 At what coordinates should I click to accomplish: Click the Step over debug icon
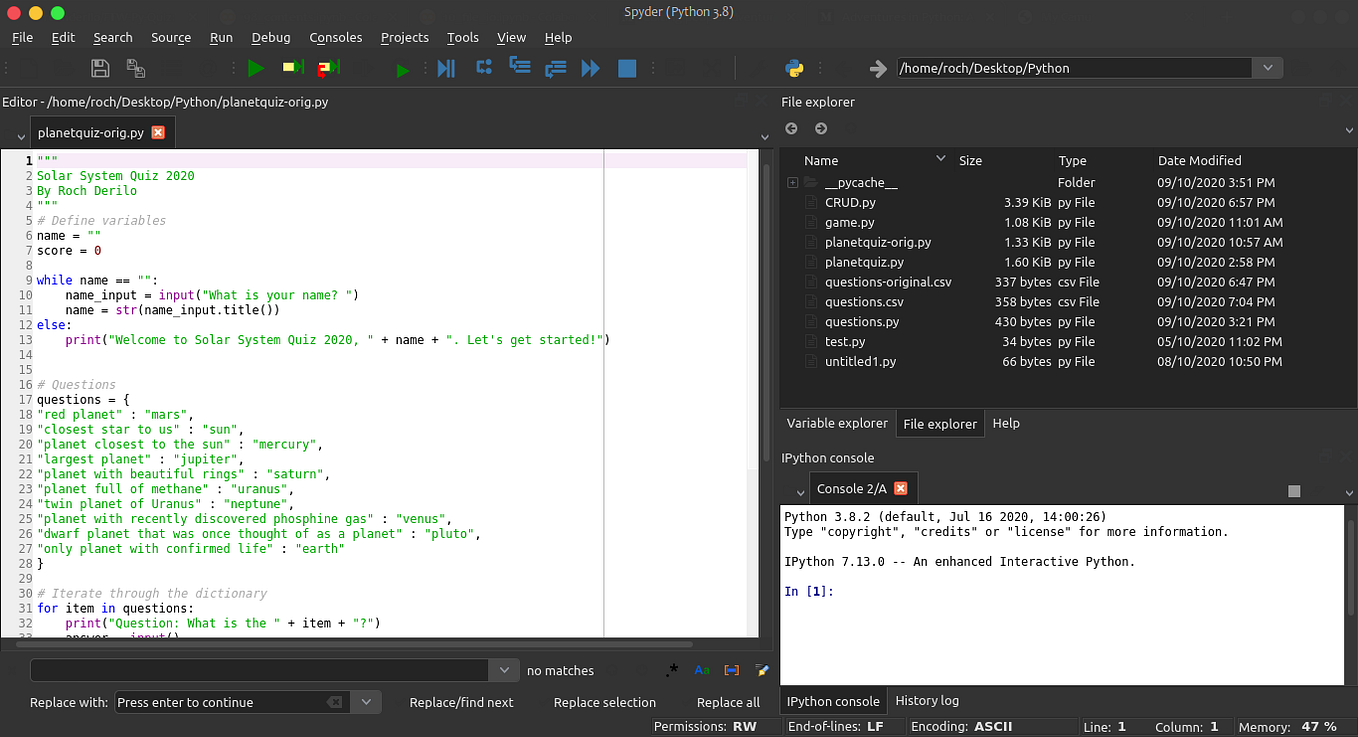click(446, 68)
